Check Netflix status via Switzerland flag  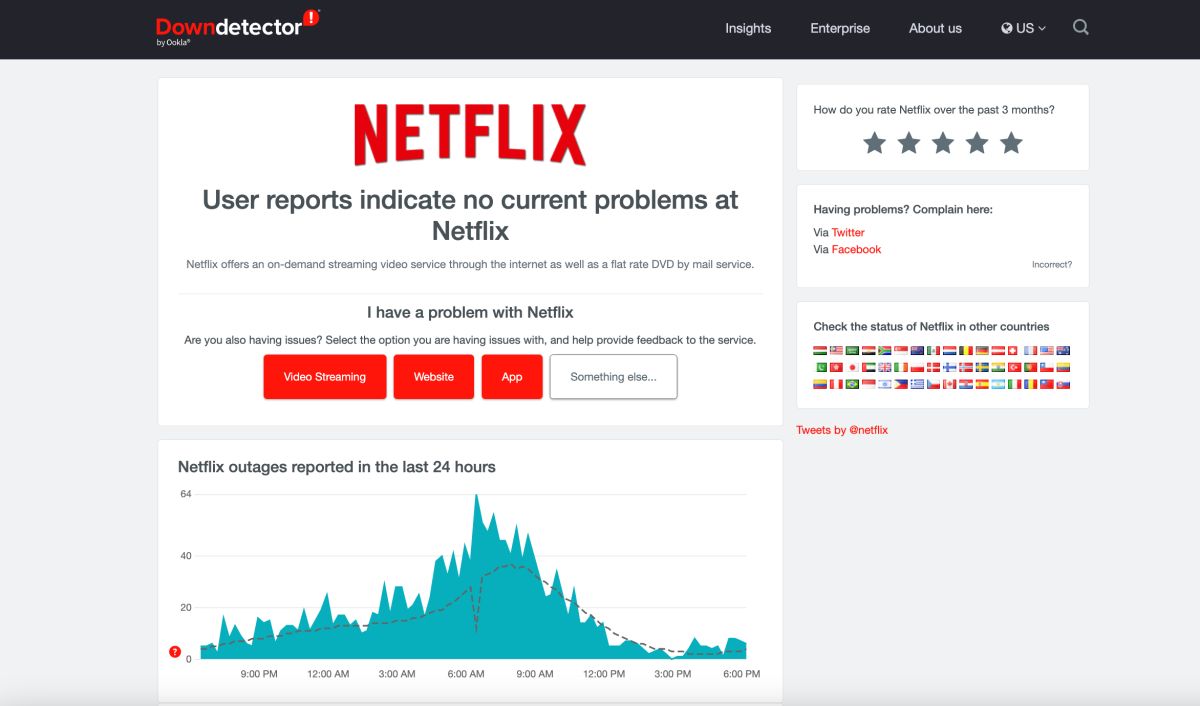tap(1013, 351)
